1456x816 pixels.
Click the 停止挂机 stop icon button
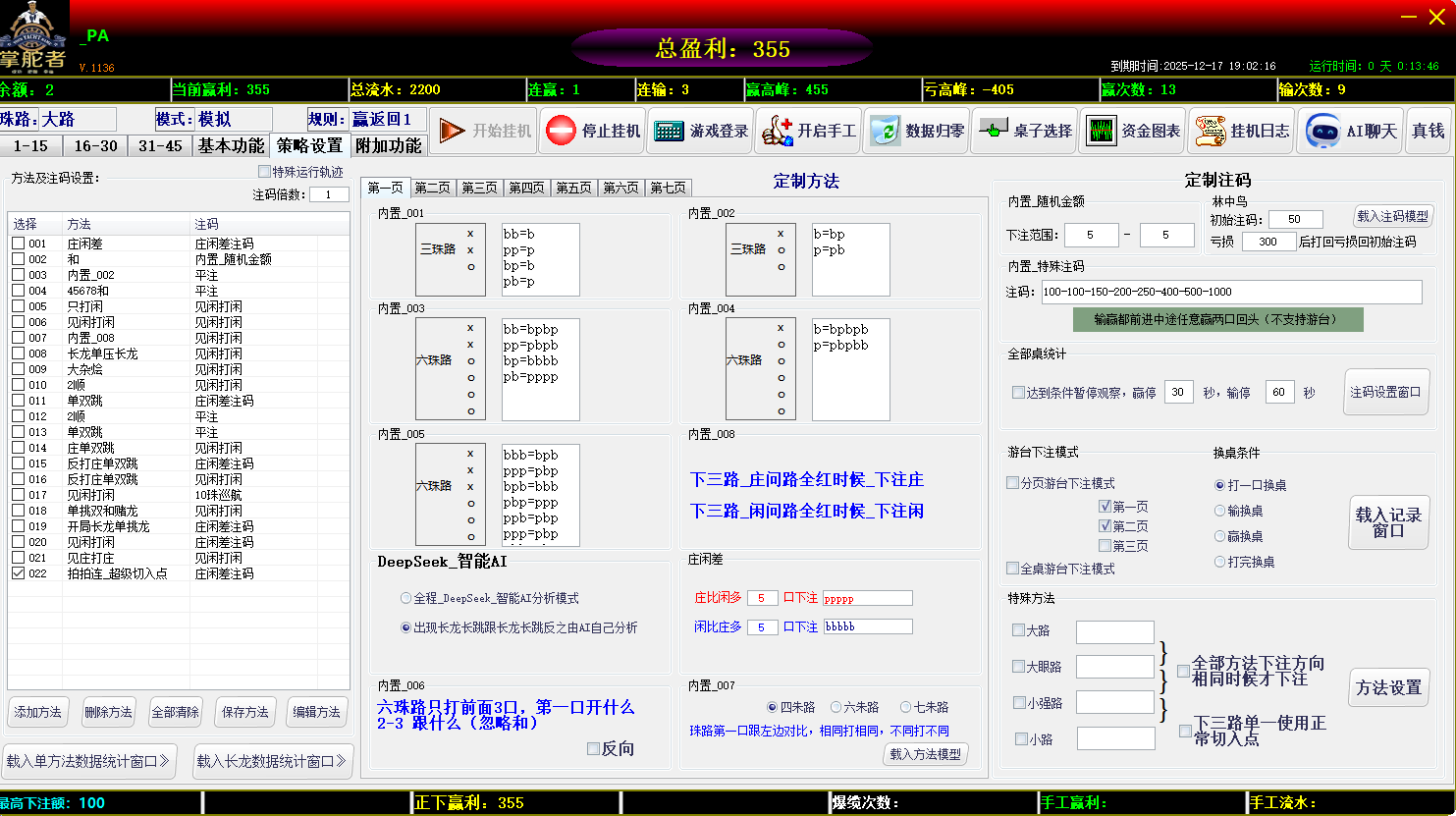[x=561, y=131]
